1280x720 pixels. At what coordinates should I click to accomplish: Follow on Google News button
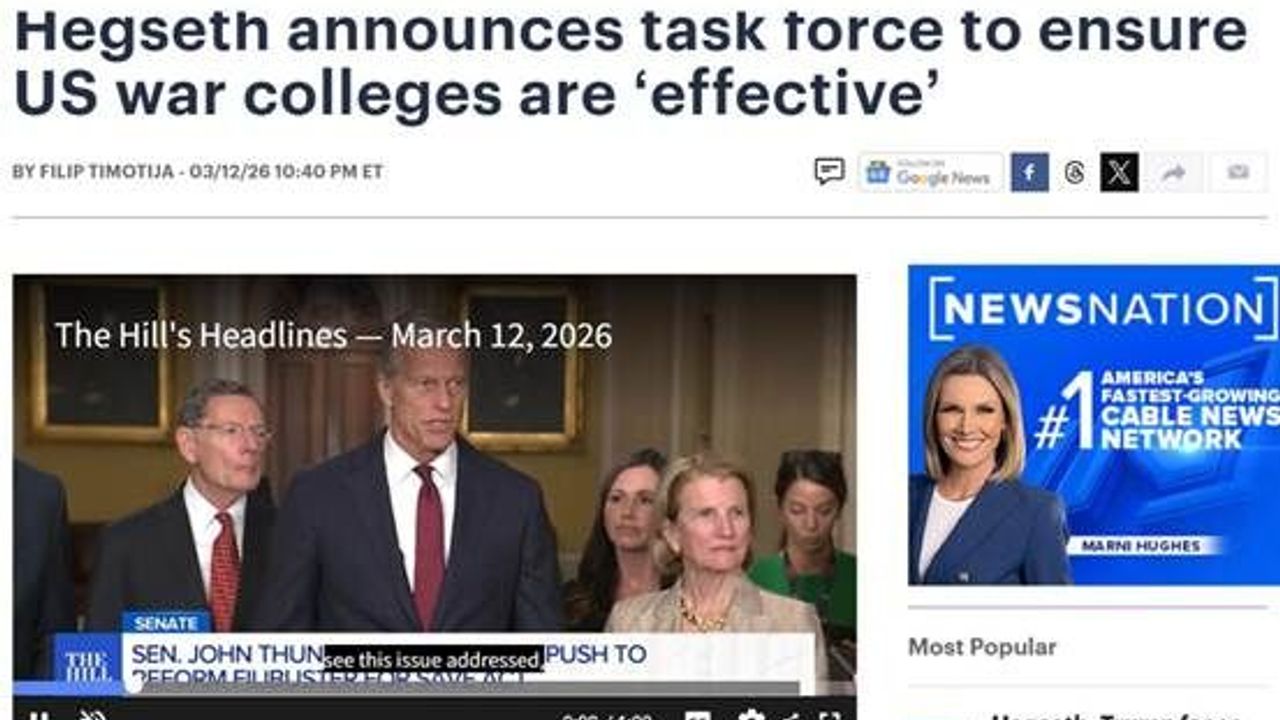pos(930,172)
